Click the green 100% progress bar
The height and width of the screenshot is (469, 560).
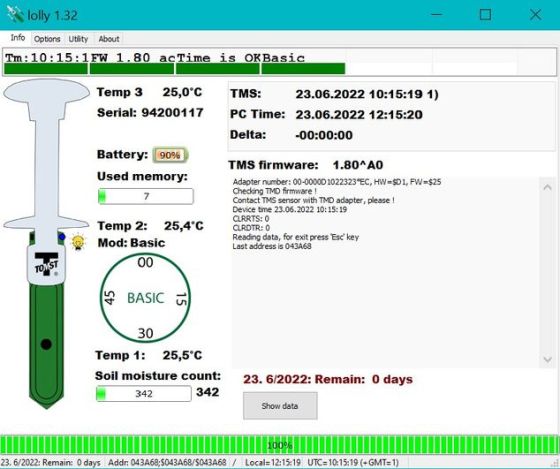pyautogui.click(x=280, y=445)
